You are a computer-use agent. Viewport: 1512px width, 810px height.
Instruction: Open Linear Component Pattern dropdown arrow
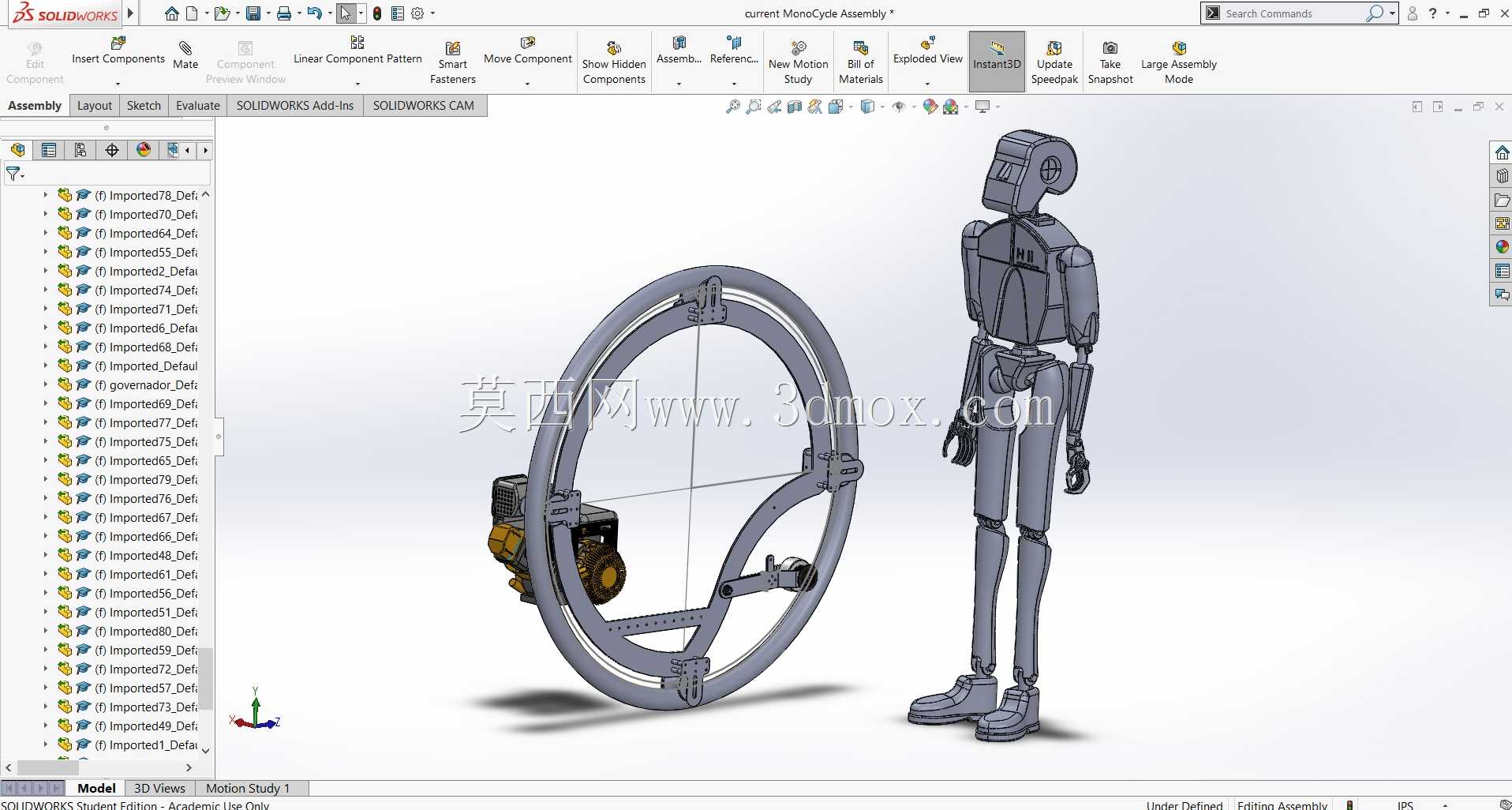click(x=357, y=84)
